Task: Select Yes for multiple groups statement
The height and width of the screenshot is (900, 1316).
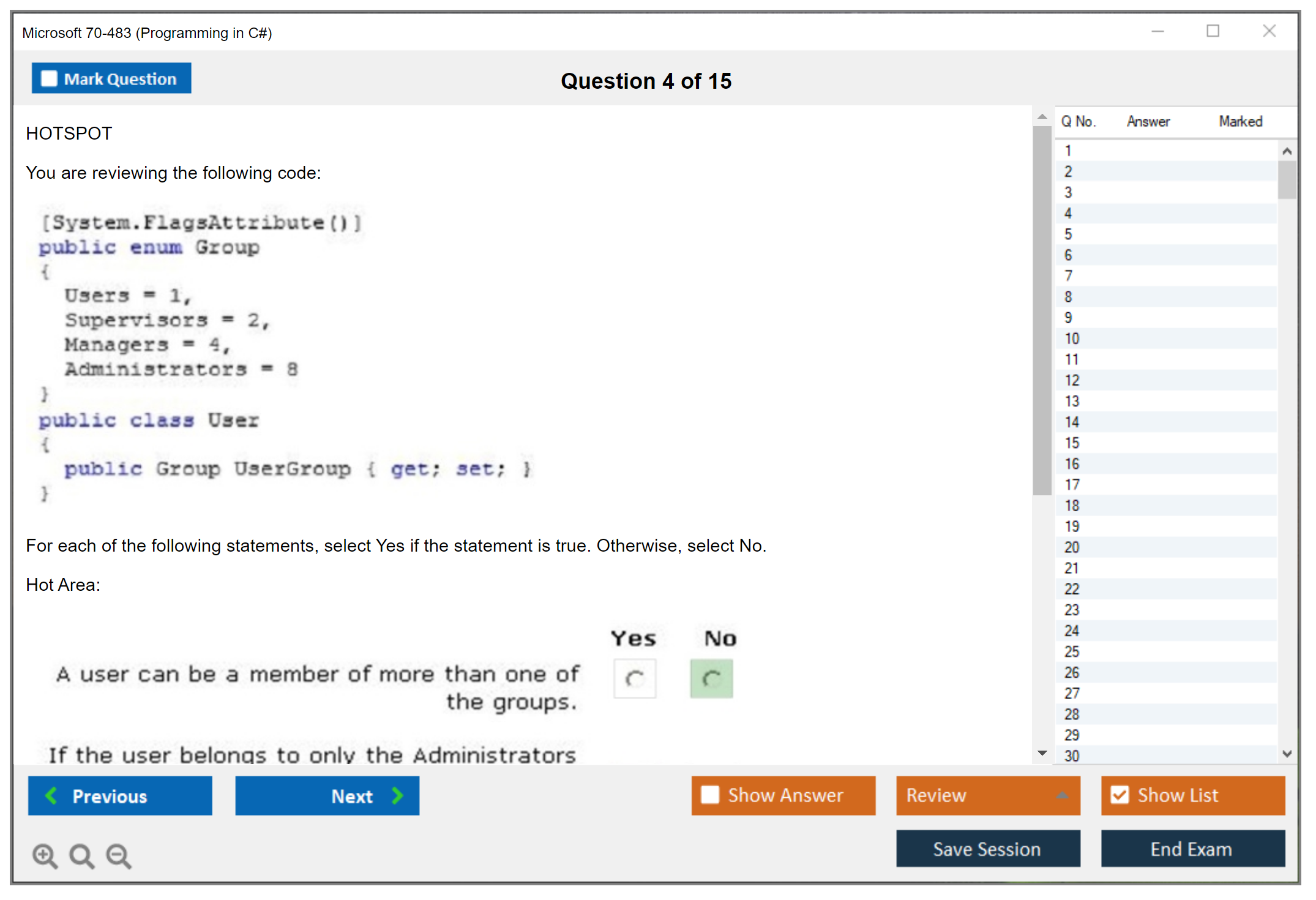Action: pos(635,678)
